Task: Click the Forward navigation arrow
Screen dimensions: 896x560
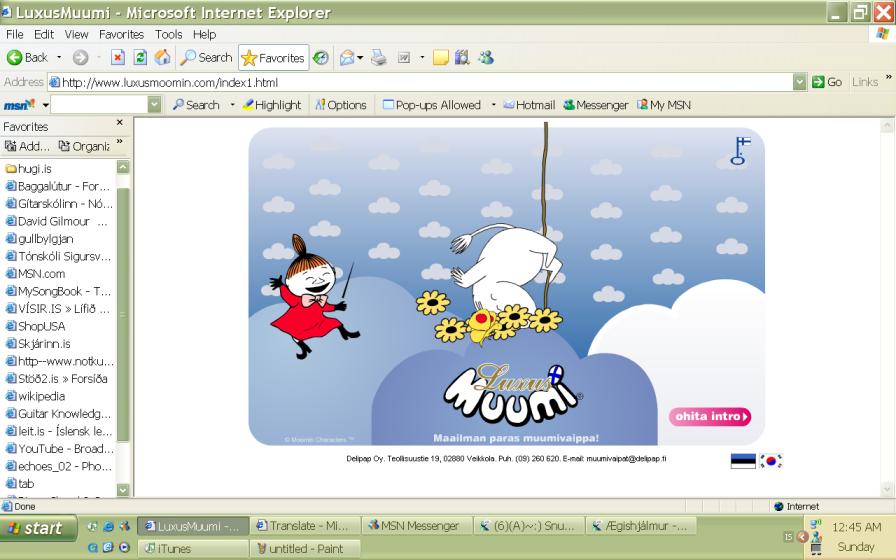Action: click(x=81, y=58)
